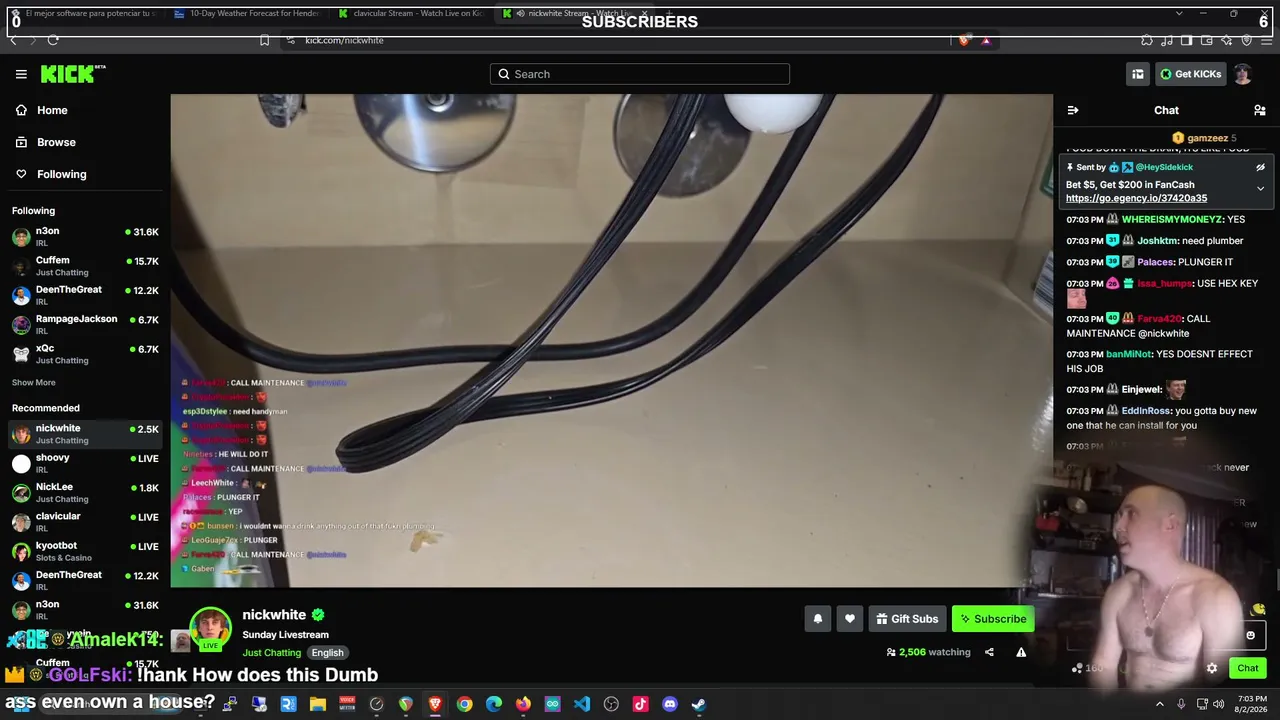Open Steam from the taskbar
The image size is (1280, 720).
tap(699, 704)
